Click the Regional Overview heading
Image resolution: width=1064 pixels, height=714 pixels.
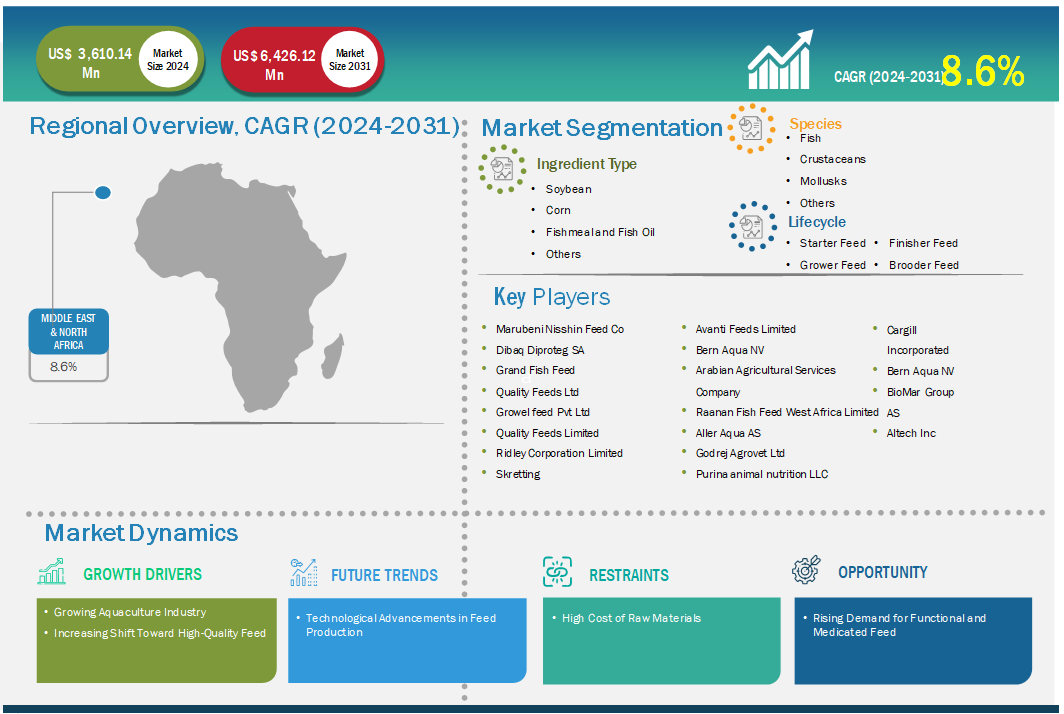(x=245, y=126)
